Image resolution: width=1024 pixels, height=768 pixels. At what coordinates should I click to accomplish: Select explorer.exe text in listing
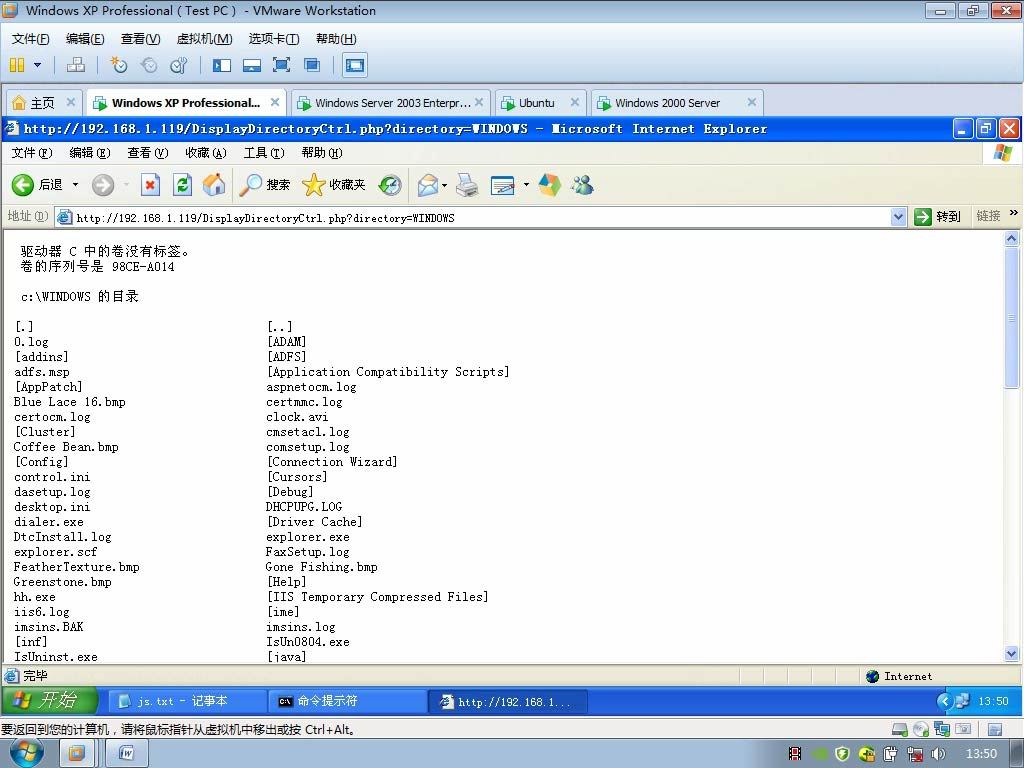tap(308, 537)
